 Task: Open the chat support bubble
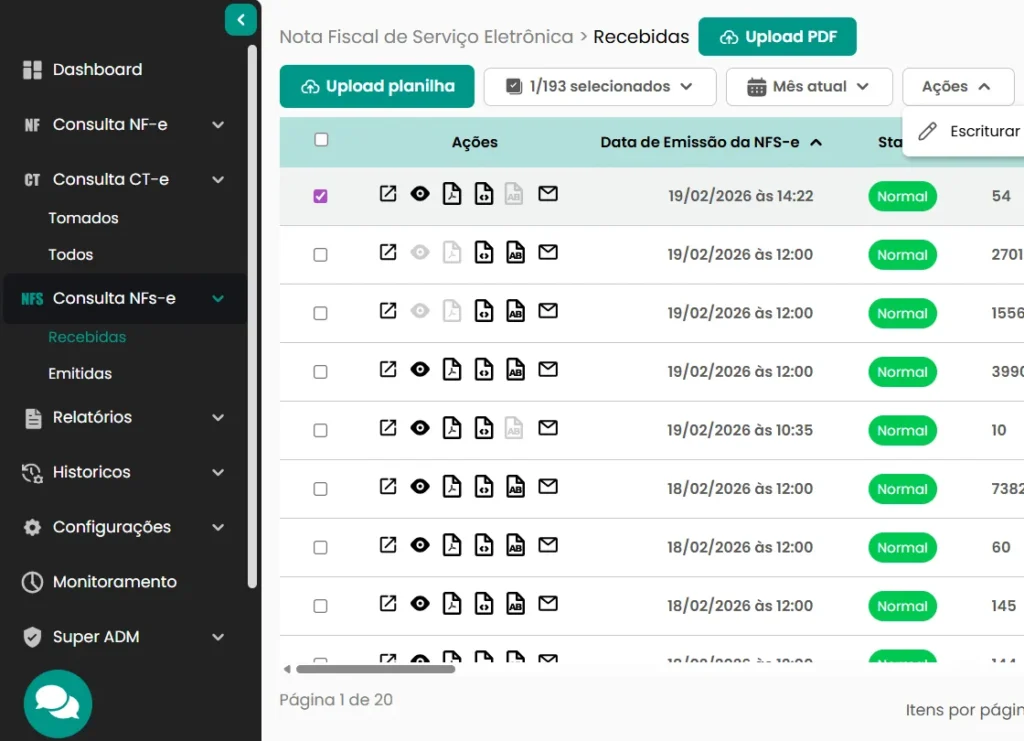[x=58, y=703]
